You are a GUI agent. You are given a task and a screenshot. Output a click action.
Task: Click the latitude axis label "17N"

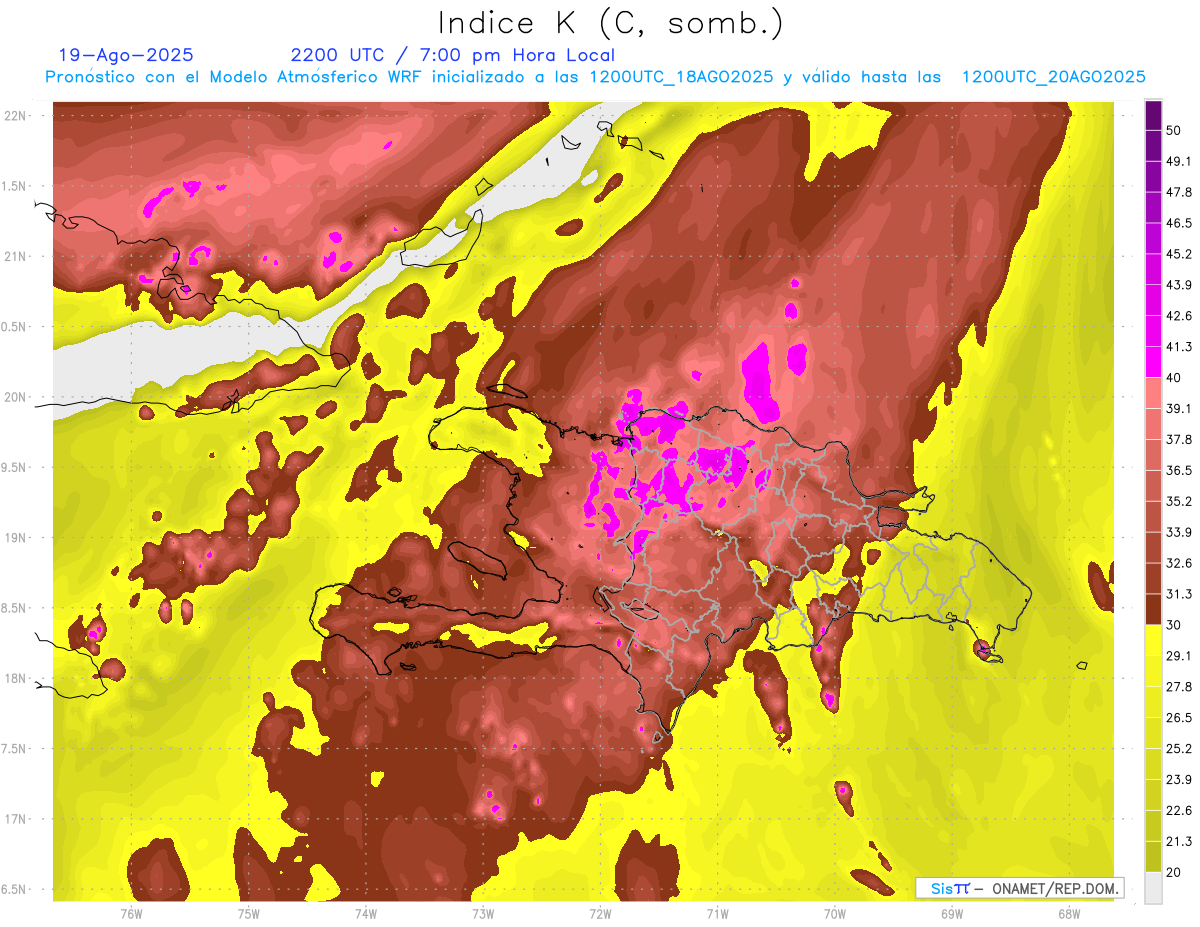coord(16,819)
